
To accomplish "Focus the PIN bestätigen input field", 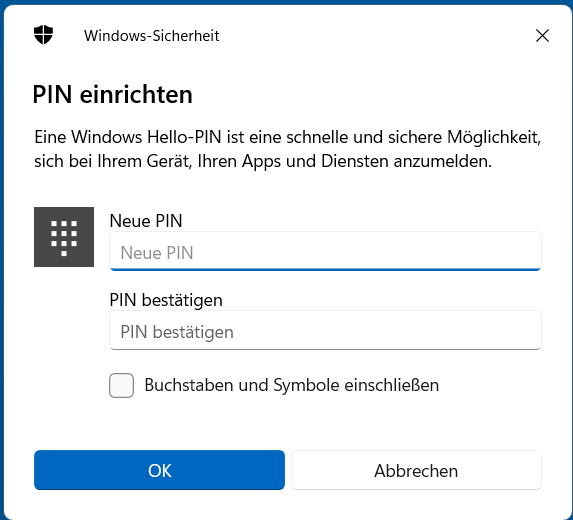I will coord(325,330).
